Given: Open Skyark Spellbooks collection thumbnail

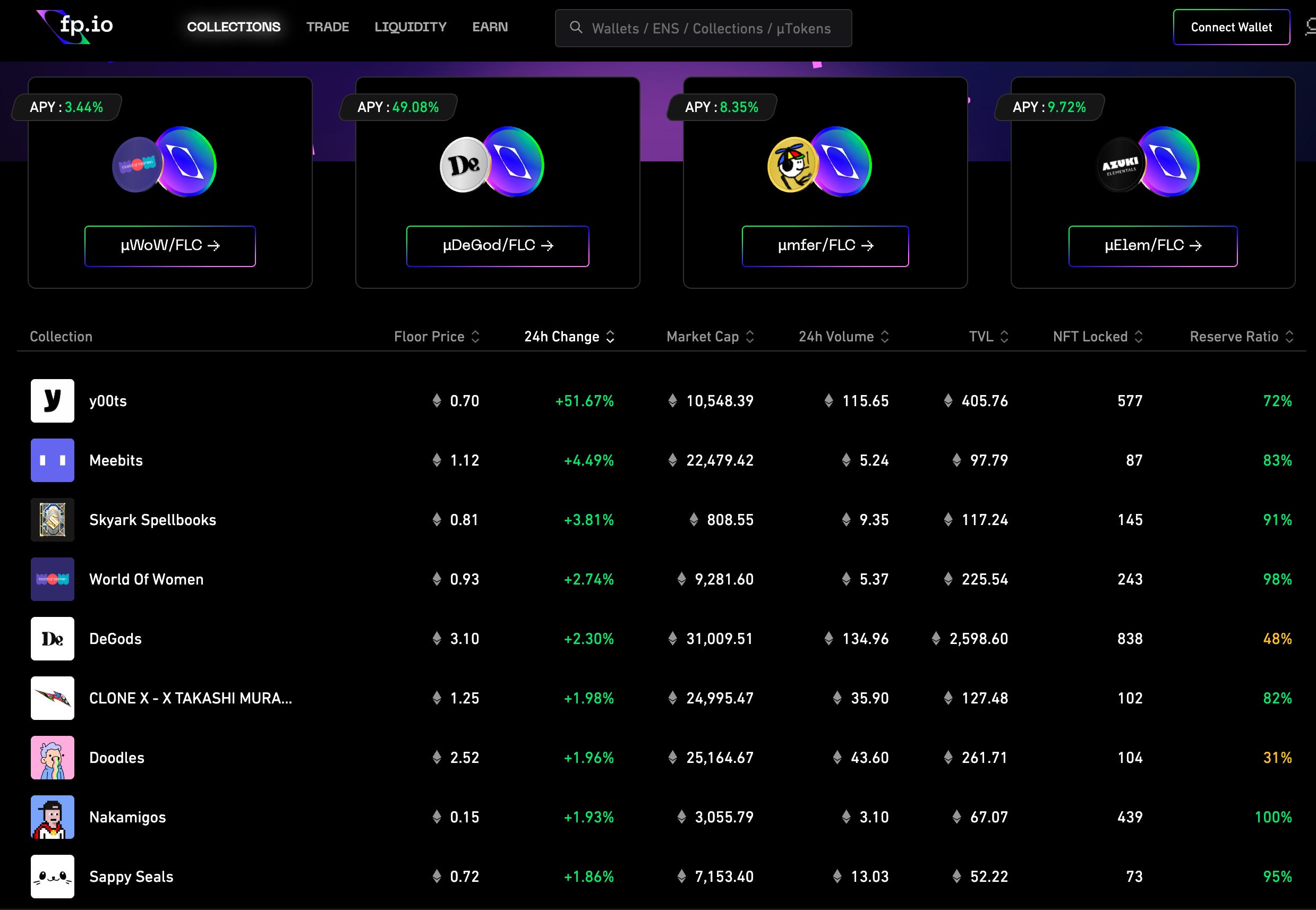Looking at the screenshot, I should pyautogui.click(x=53, y=519).
